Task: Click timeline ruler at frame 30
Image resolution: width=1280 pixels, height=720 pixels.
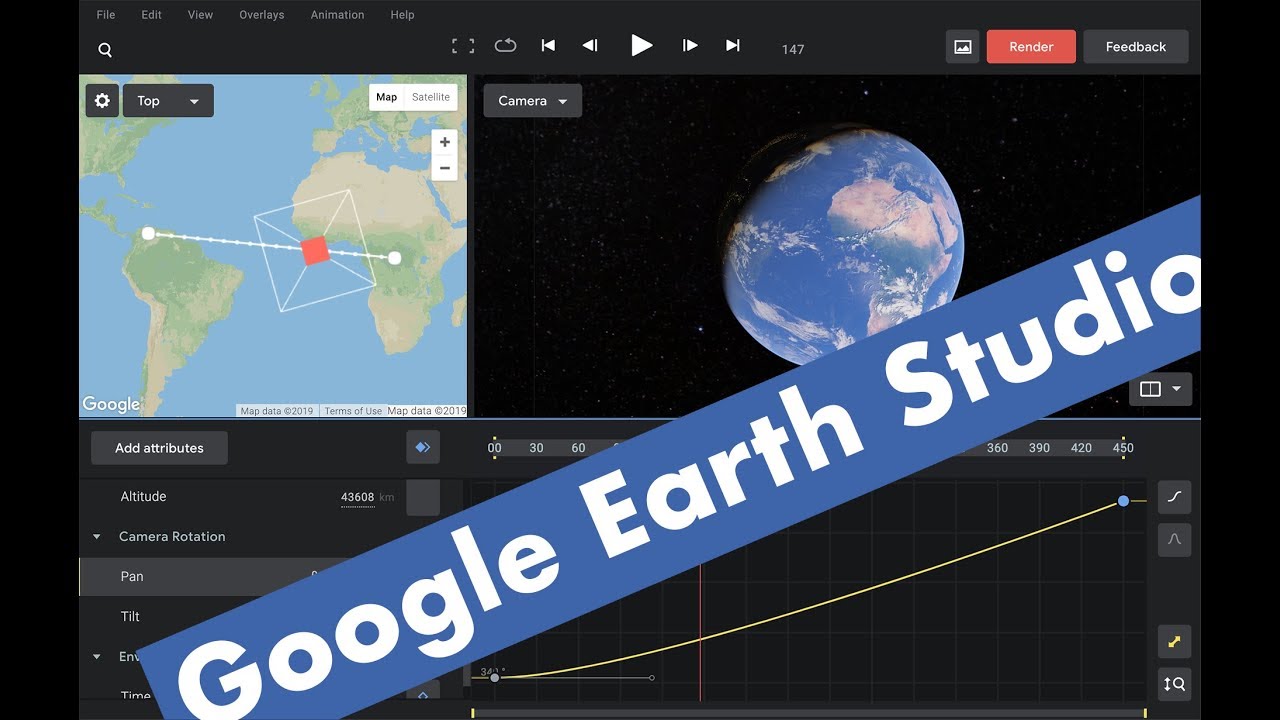Action: pos(536,448)
